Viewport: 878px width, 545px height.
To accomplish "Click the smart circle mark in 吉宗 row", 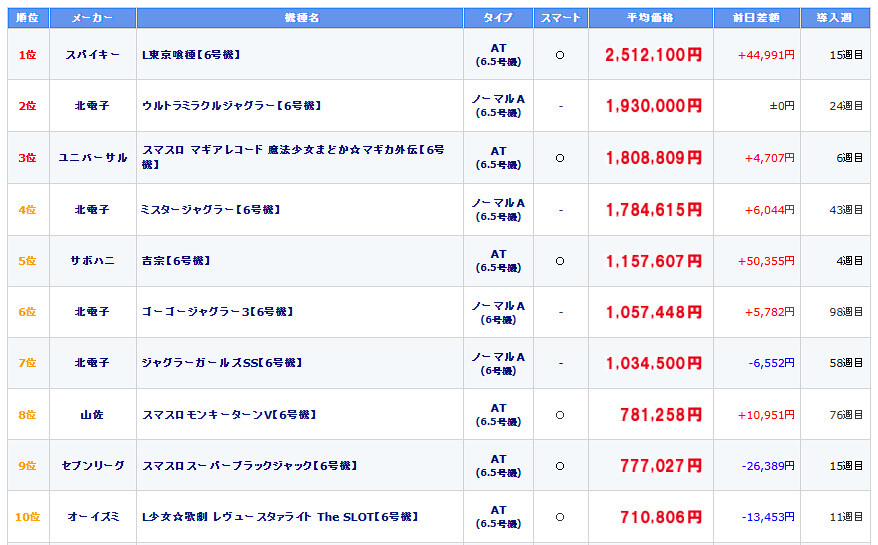I will pyautogui.click(x=560, y=261).
